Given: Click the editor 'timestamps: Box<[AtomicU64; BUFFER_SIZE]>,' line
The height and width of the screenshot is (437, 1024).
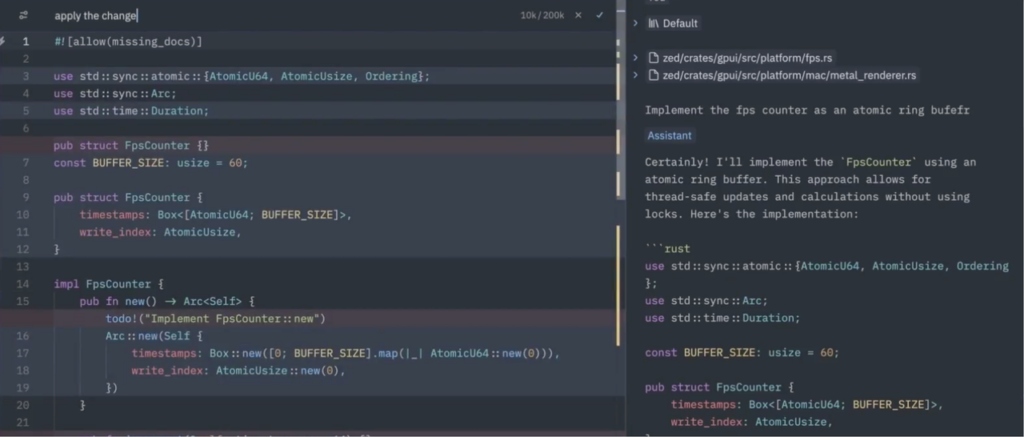Looking at the screenshot, I should (216, 214).
